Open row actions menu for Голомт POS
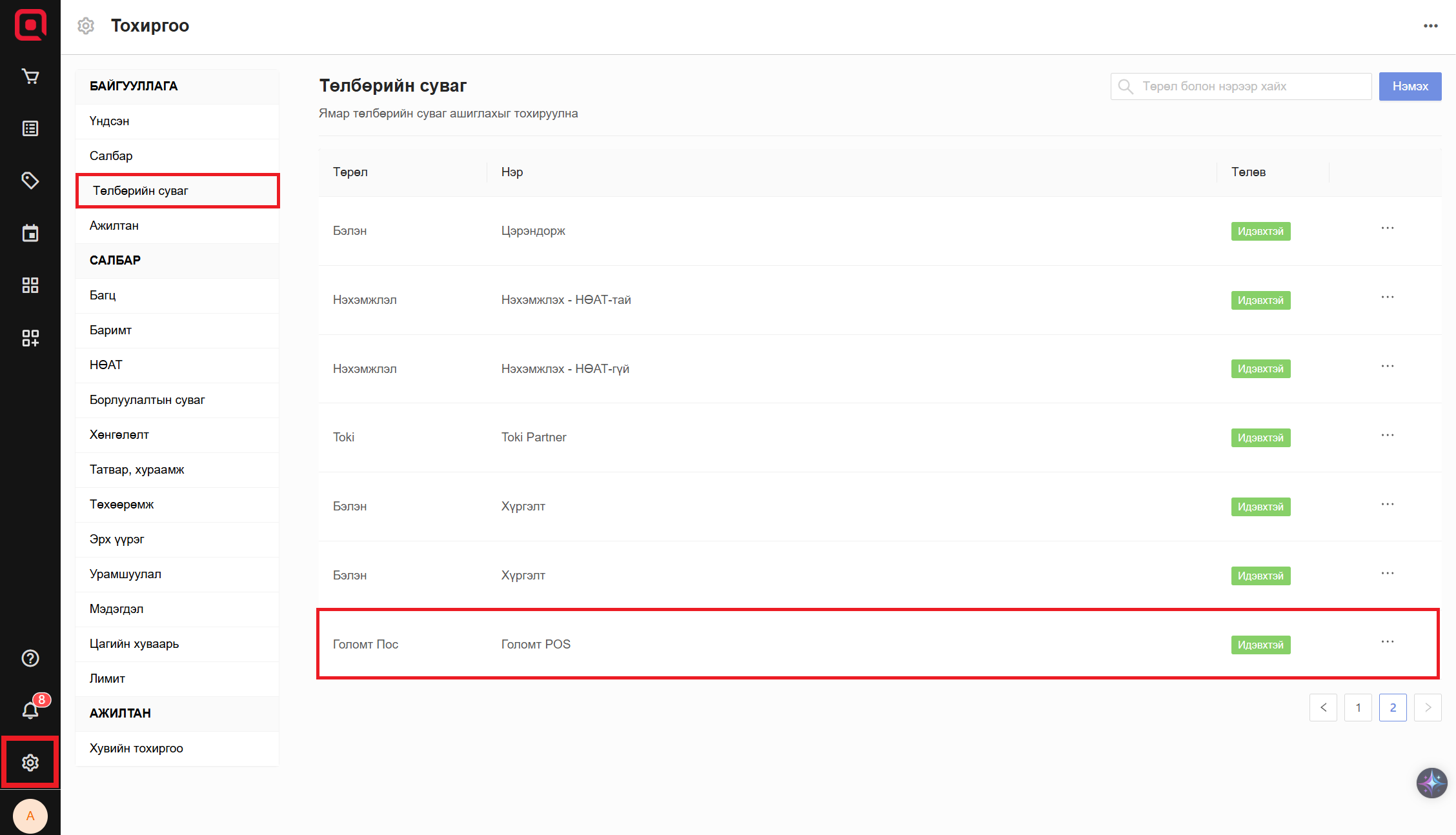This screenshot has height=835, width=1456. (x=1388, y=642)
